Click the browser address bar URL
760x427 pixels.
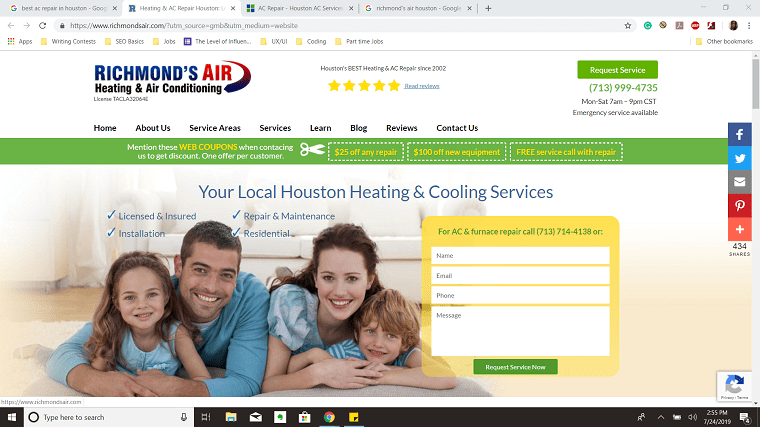pyautogui.click(x=184, y=25)
